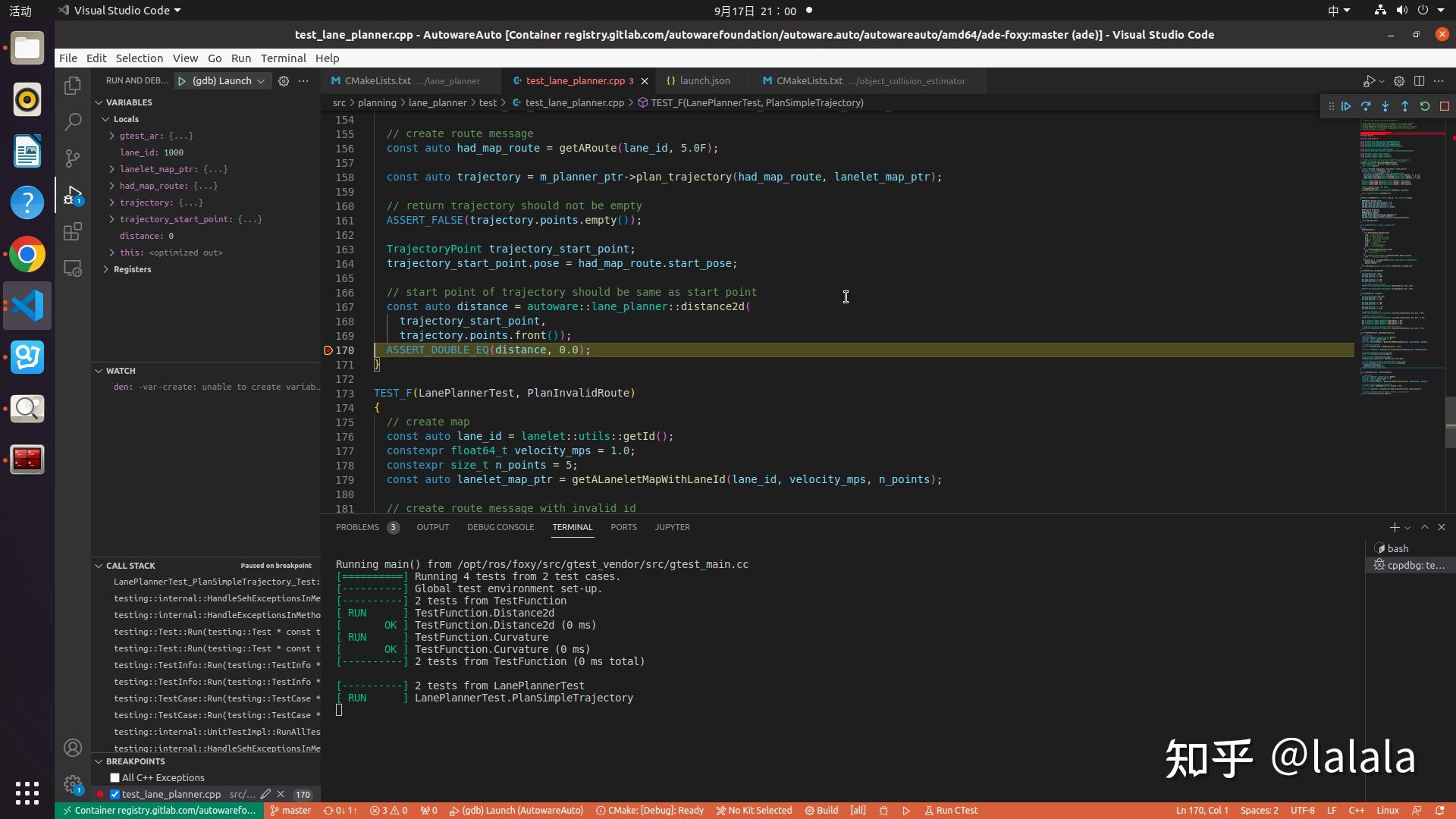Switch to the Debug Console tab
This screenshot has width=1456, height=819.
tap(500, 527)
